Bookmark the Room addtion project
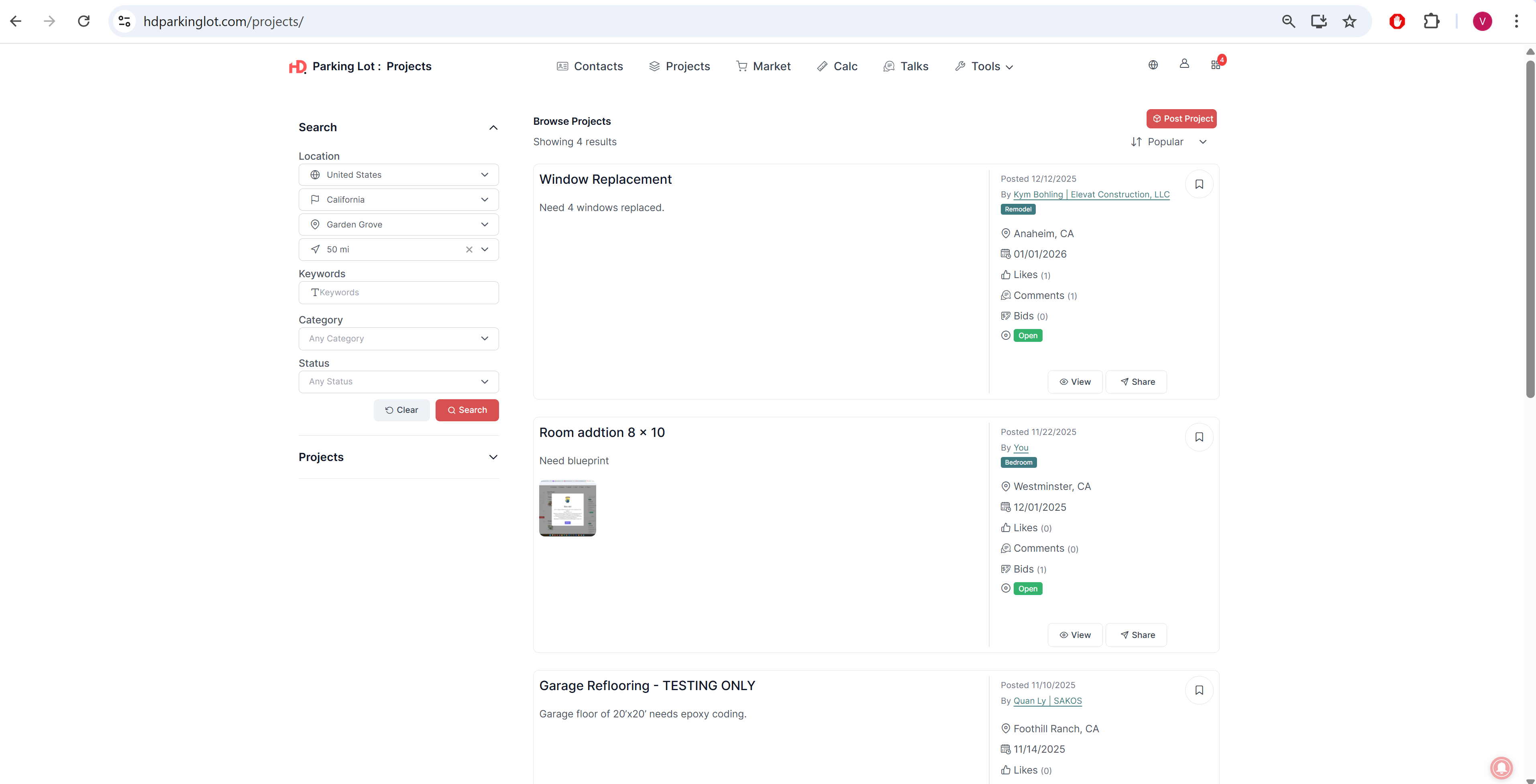1536x784 pixels. click(x=1198, y=437)
